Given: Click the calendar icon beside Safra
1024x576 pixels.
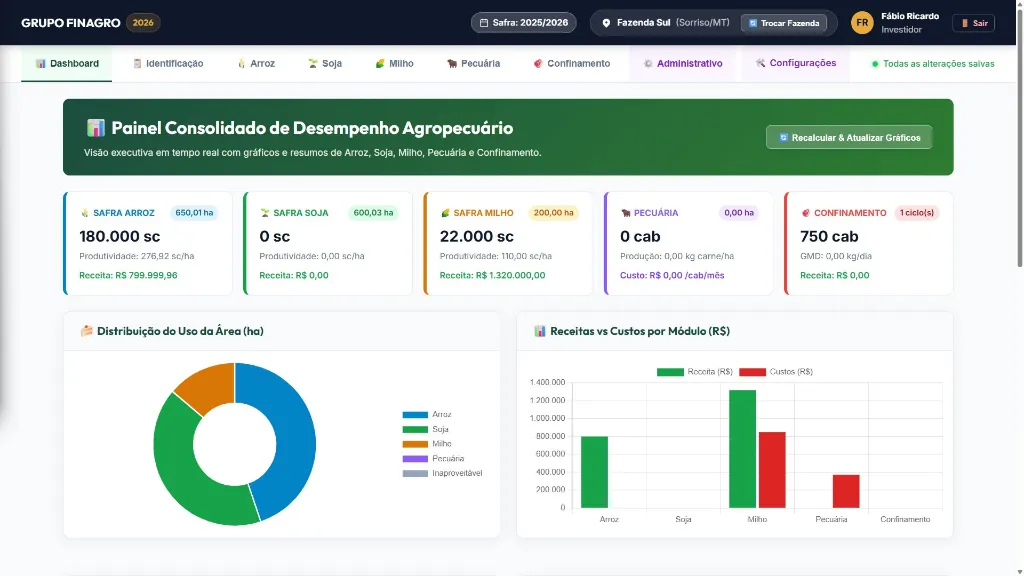Looking at the screenshot, I should [x=484, y=23].
